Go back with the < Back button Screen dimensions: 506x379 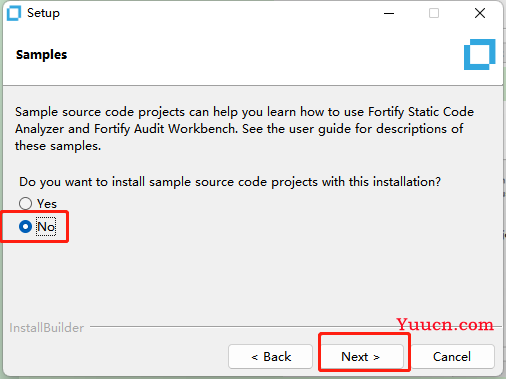click(270, 356)
